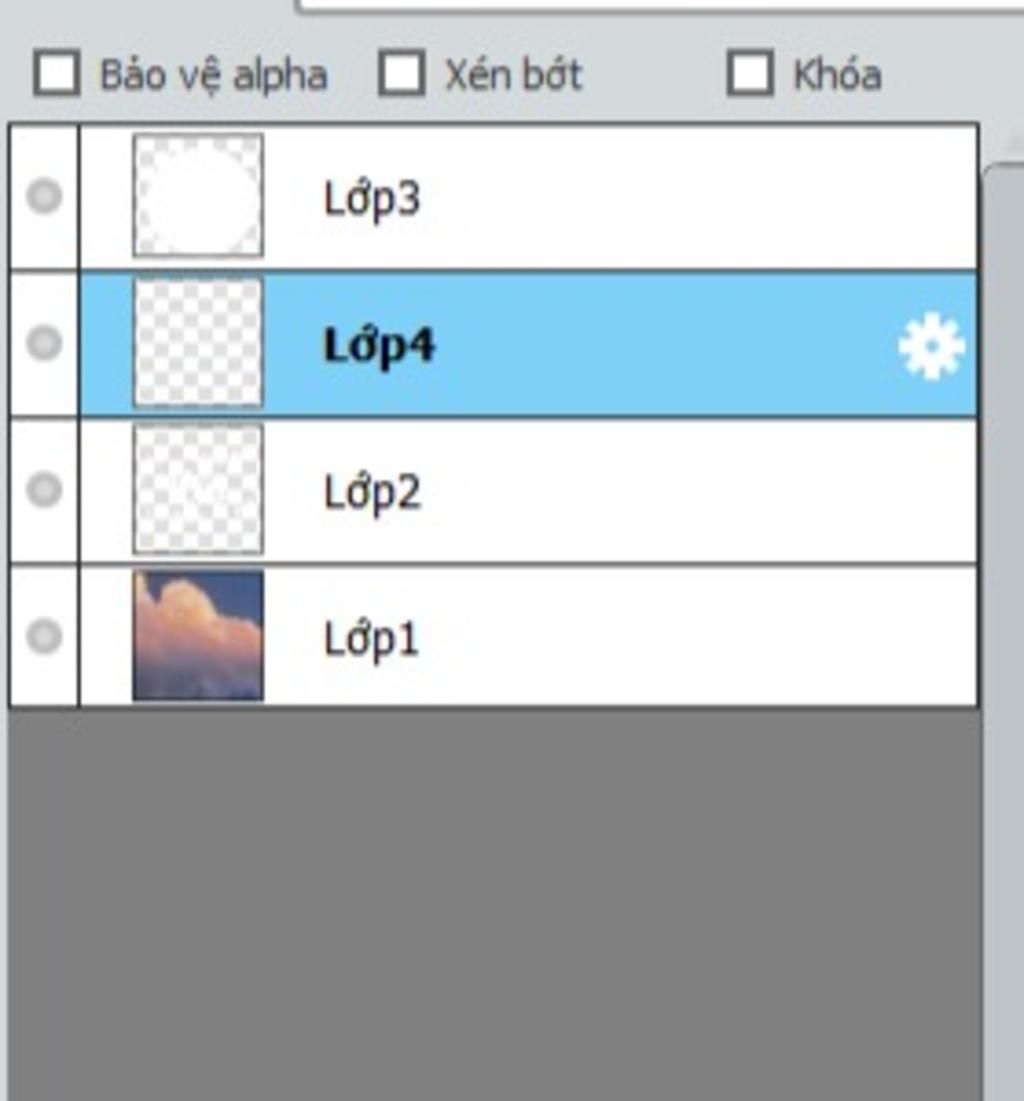Image resolution: width=1024 pixels, height=1101 pixels.
Task: Select the Lớp3 layer name
Action: point(372,200)
